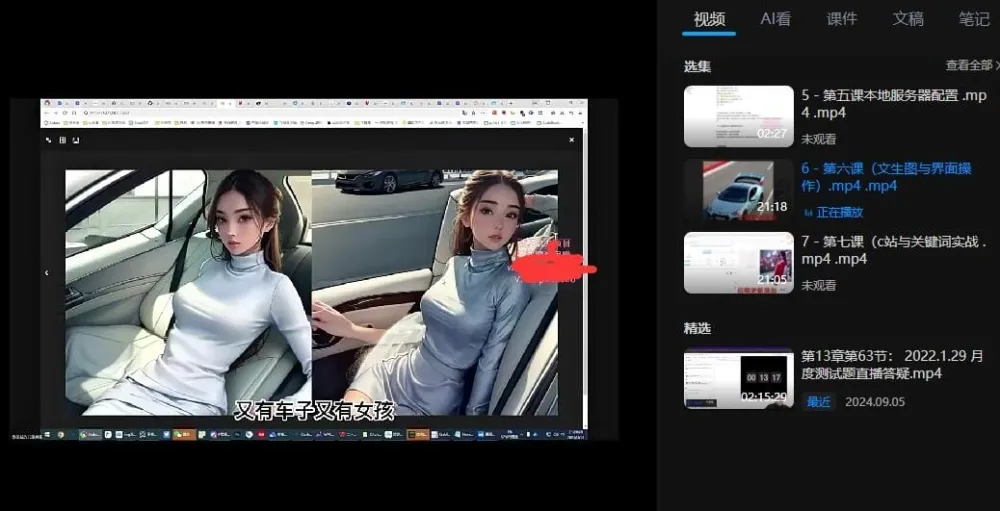Open the 文稿 tab
The width and height of the screenshot is (1000, 511).
coord(908,19)
